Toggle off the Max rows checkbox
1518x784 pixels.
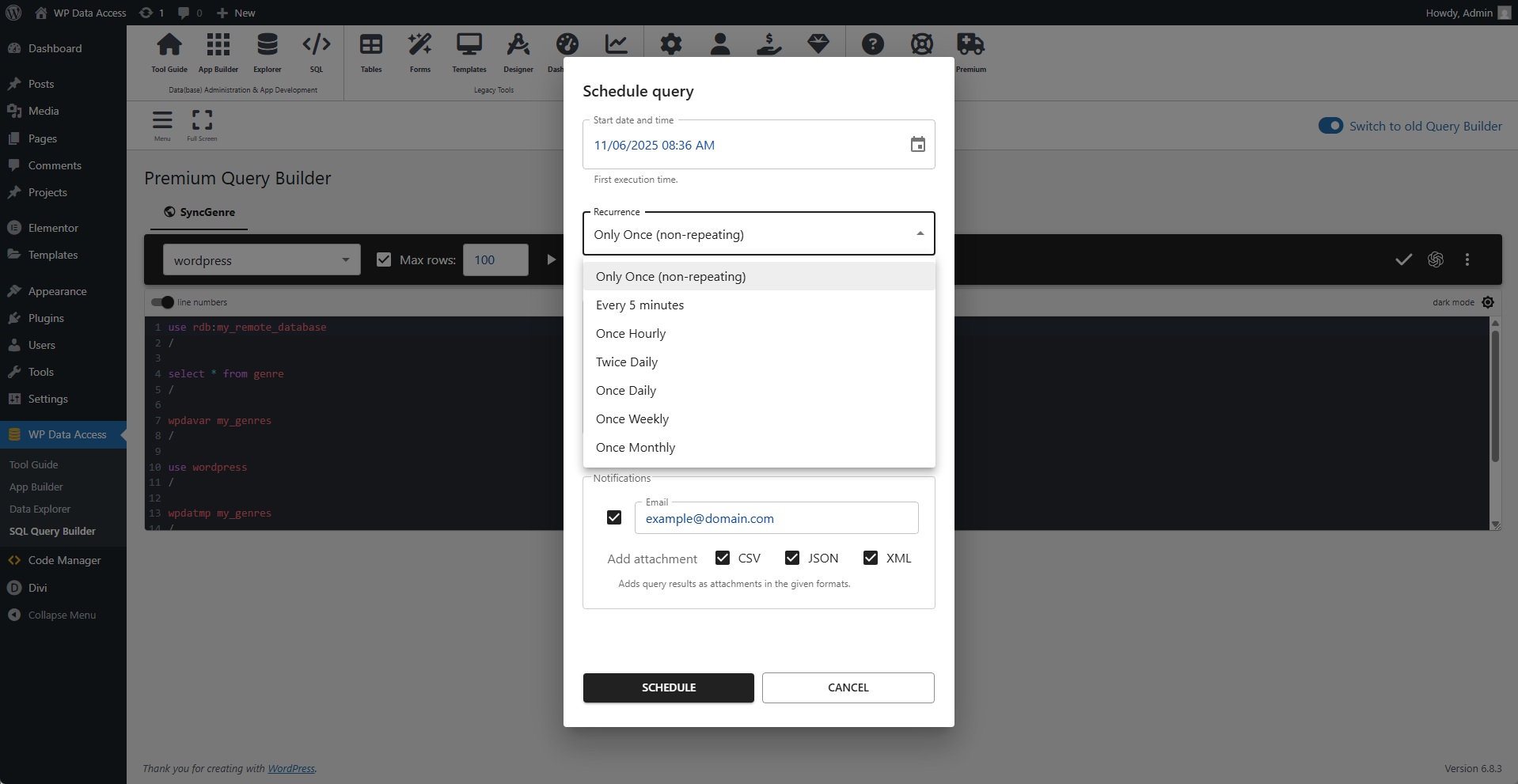tap(384, 259)
